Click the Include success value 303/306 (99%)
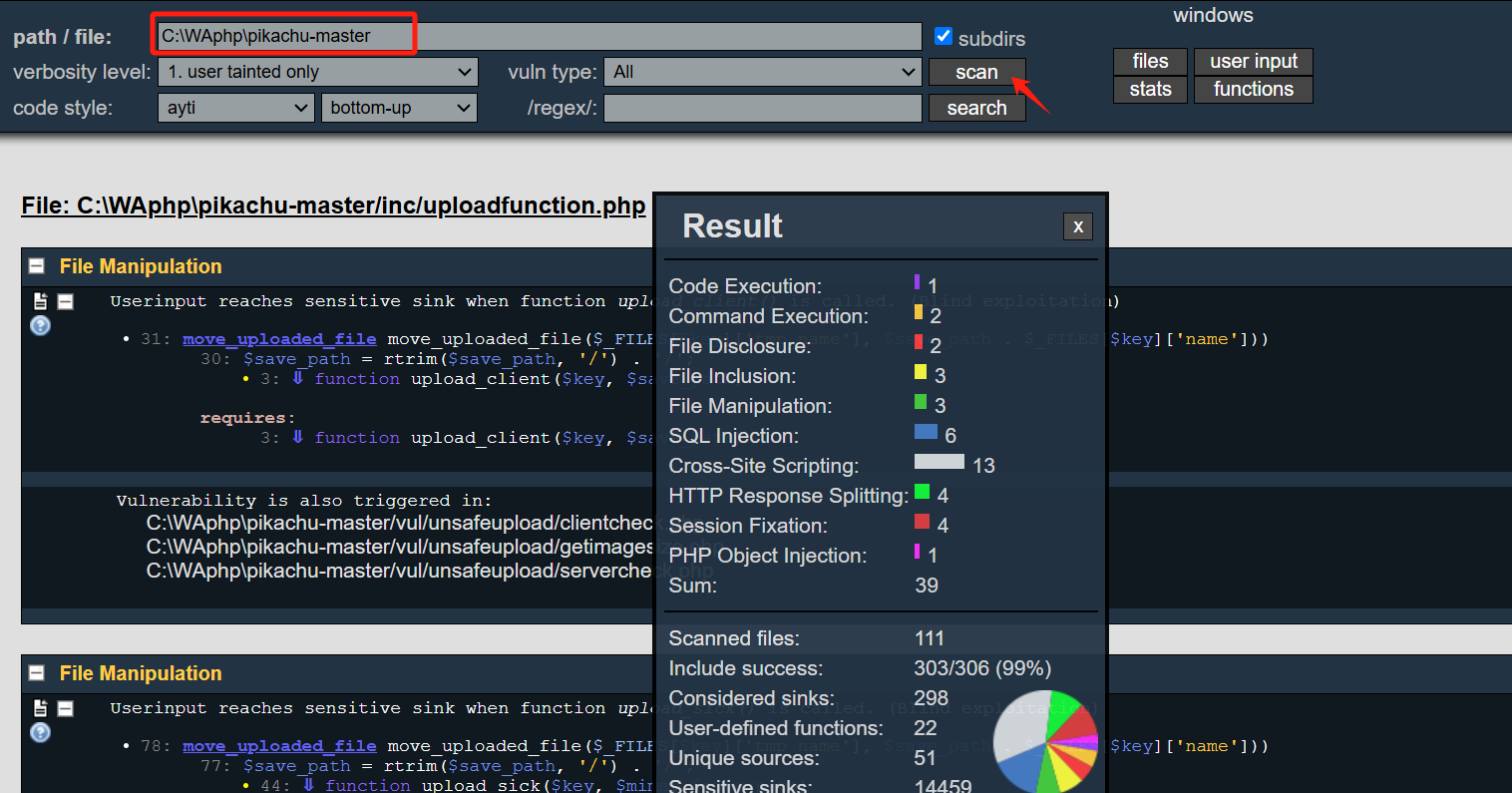The image size is (1512, 793). click(x=982, y=668)
